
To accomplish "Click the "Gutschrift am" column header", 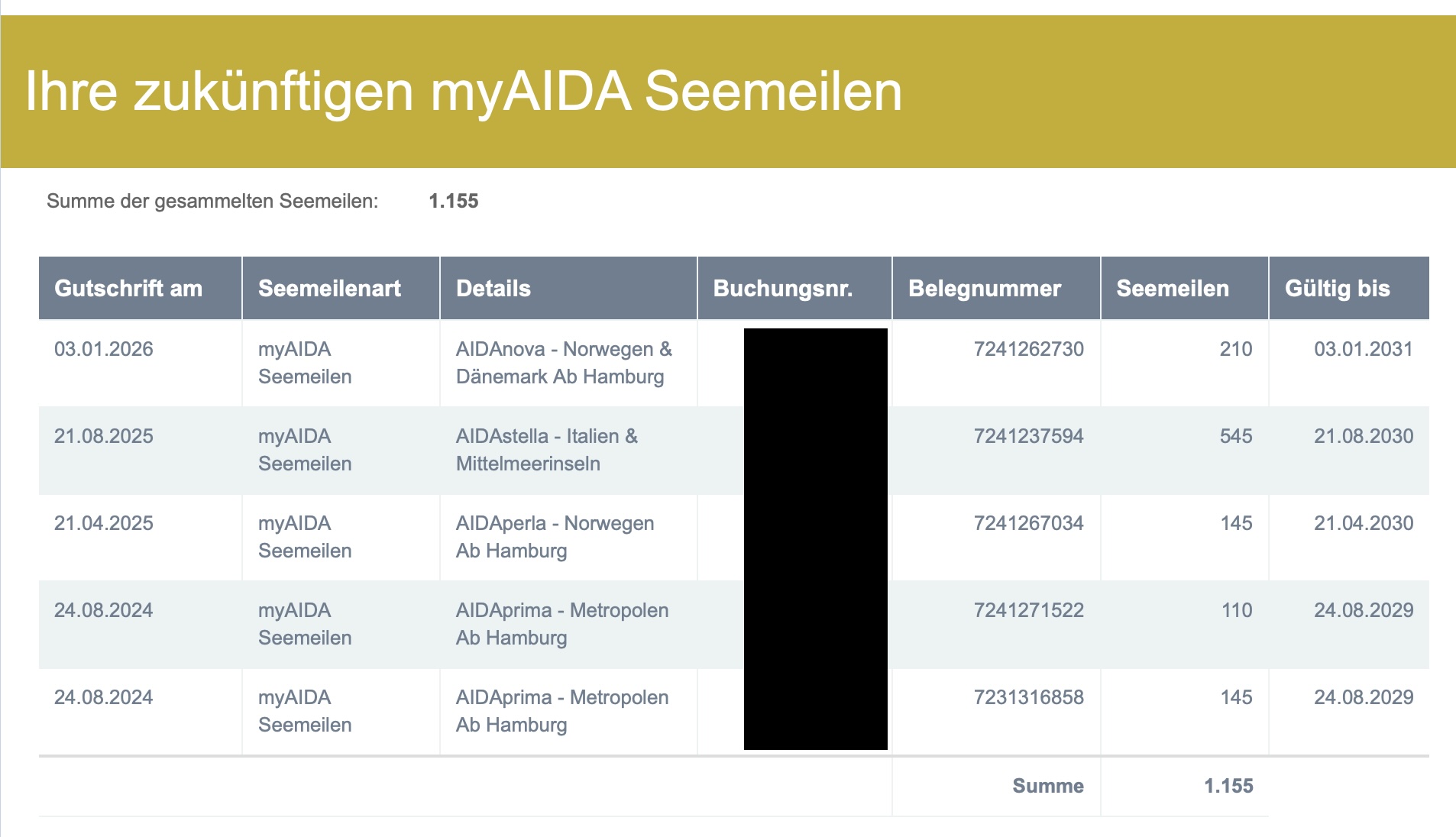I will pos(128,289).
